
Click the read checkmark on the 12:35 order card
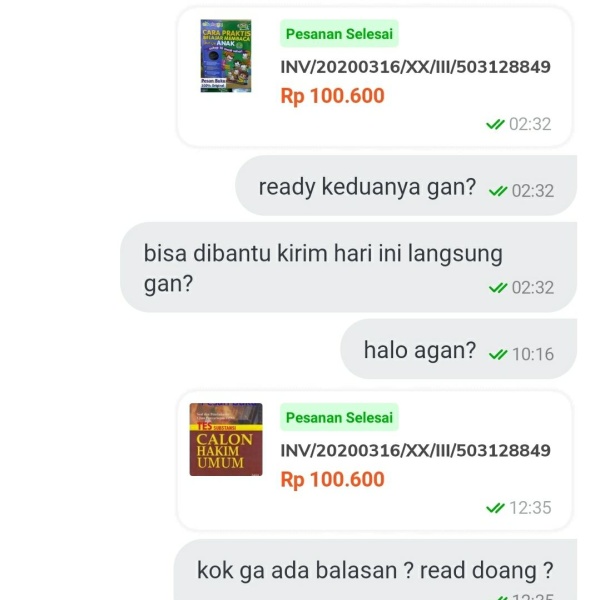coord(495,508)
